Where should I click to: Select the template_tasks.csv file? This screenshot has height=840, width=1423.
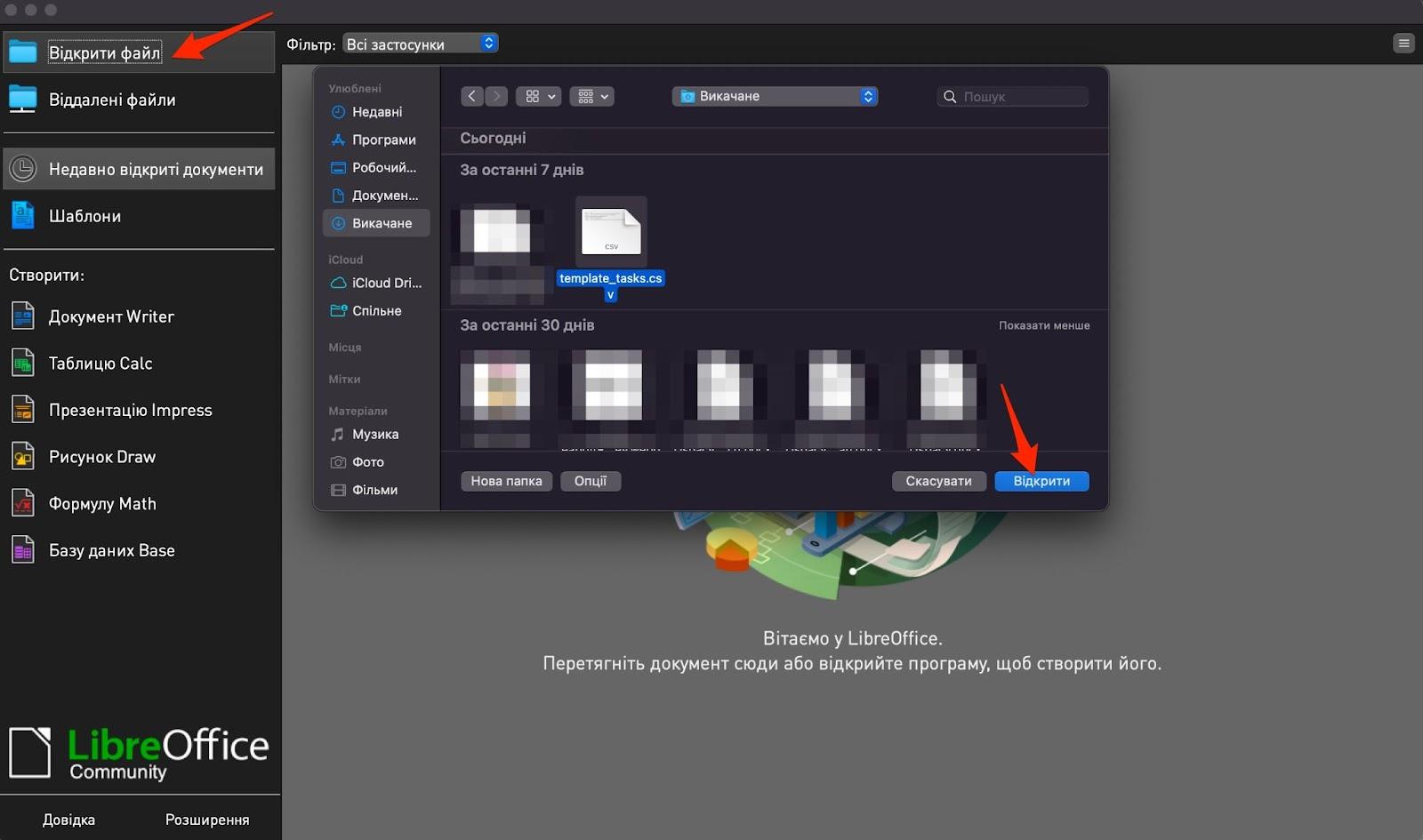[x=611, y=233]
